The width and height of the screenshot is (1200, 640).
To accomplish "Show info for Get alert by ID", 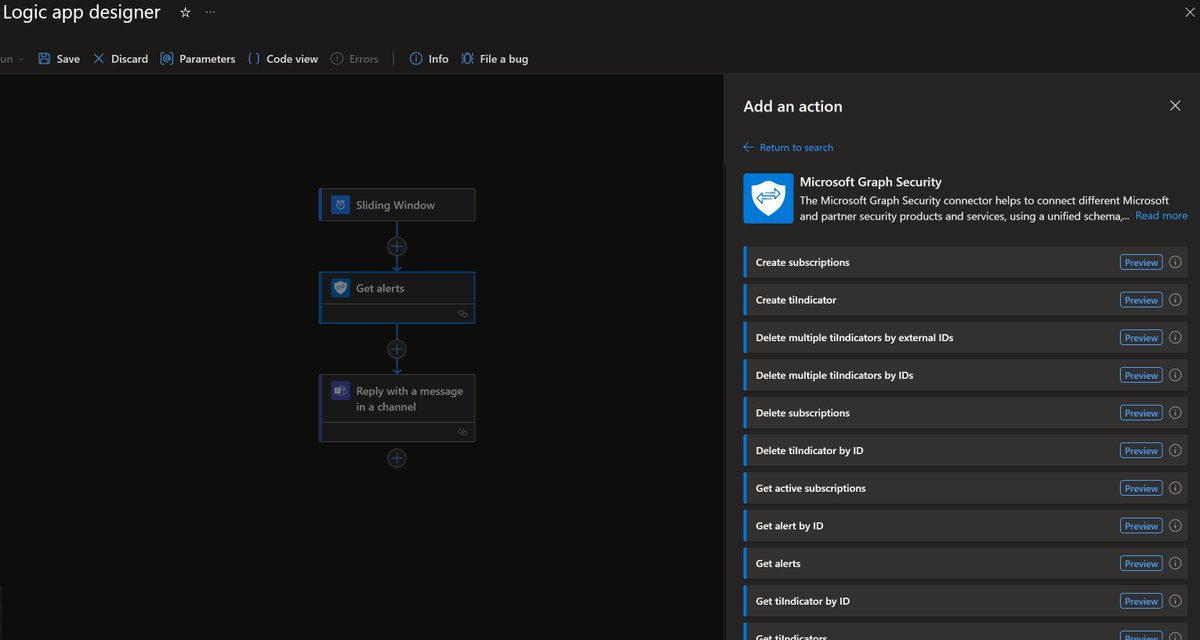I will [x=1175, y=526].
